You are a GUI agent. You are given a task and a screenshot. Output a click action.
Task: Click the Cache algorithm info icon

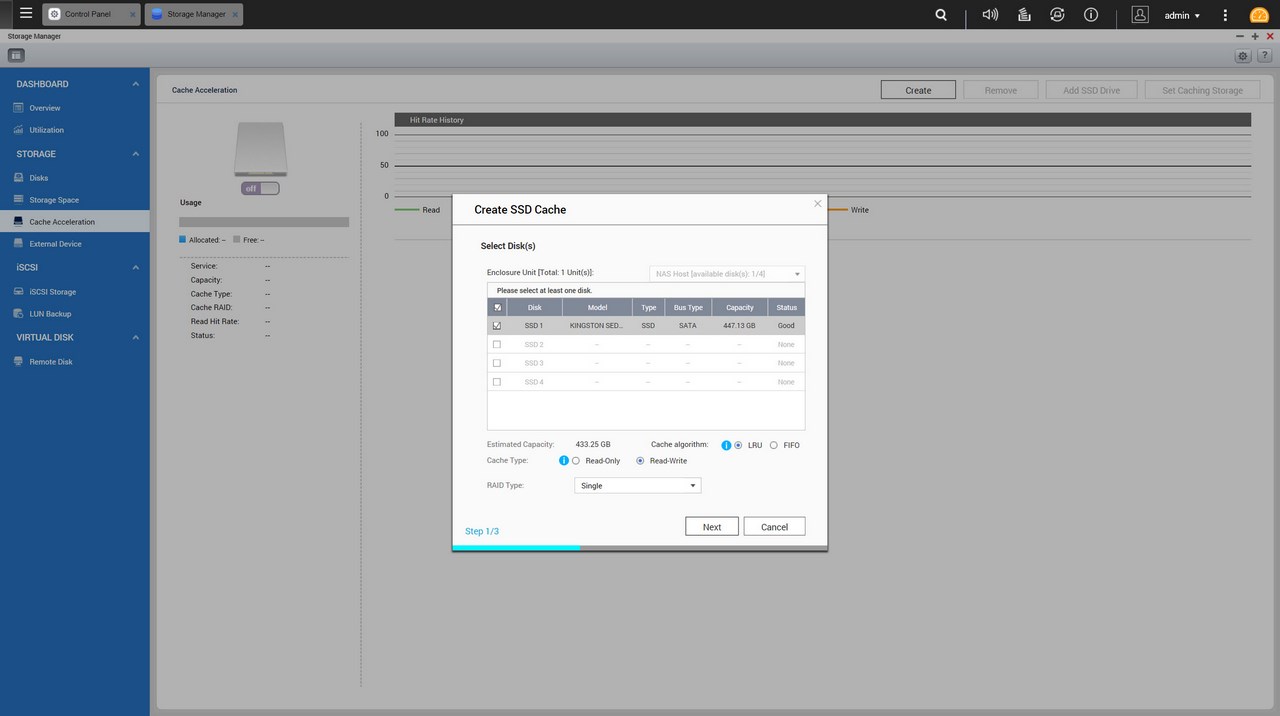[x=726, y=444]
